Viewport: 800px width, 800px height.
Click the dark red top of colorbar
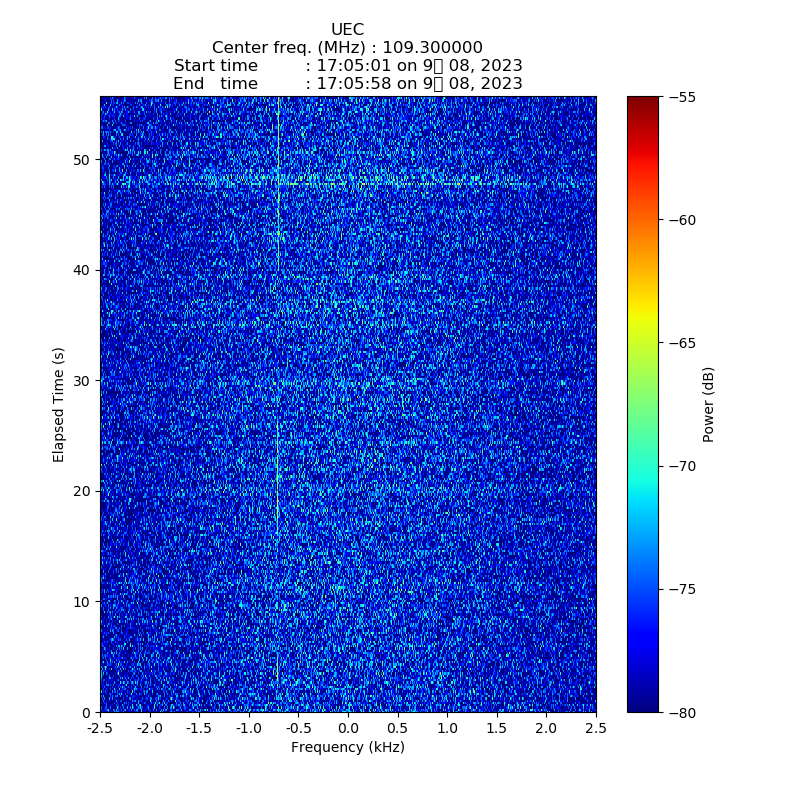point(643,103)
